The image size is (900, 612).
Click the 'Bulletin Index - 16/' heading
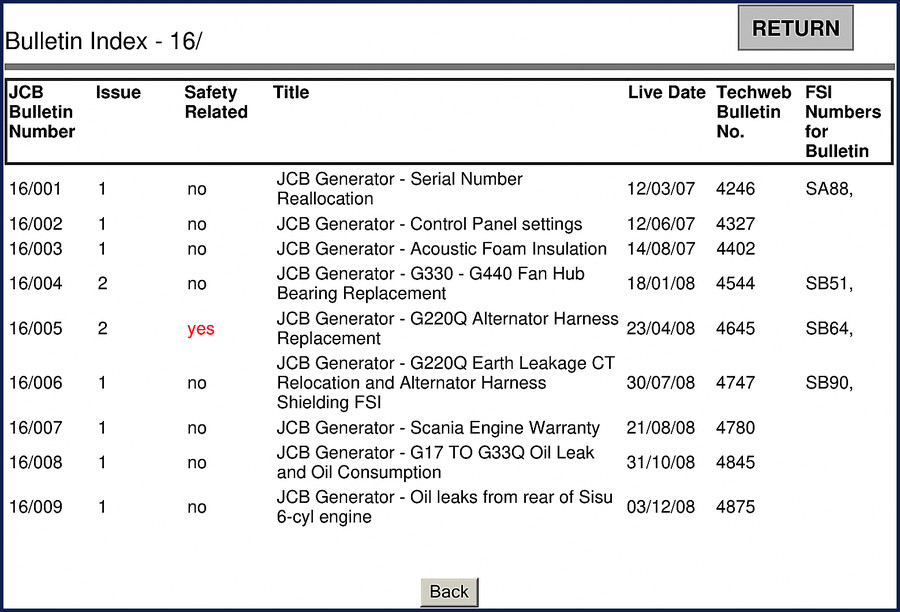pos(103,41)
